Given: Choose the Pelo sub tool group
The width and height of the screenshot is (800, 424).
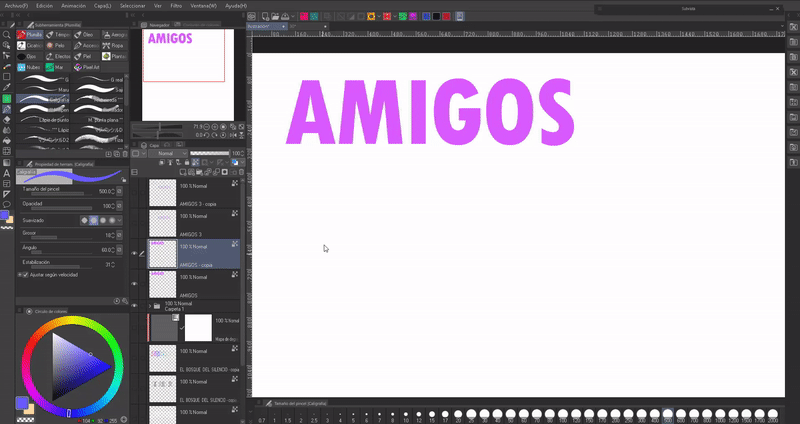Looking at the screenshot, I should [56, 45].
